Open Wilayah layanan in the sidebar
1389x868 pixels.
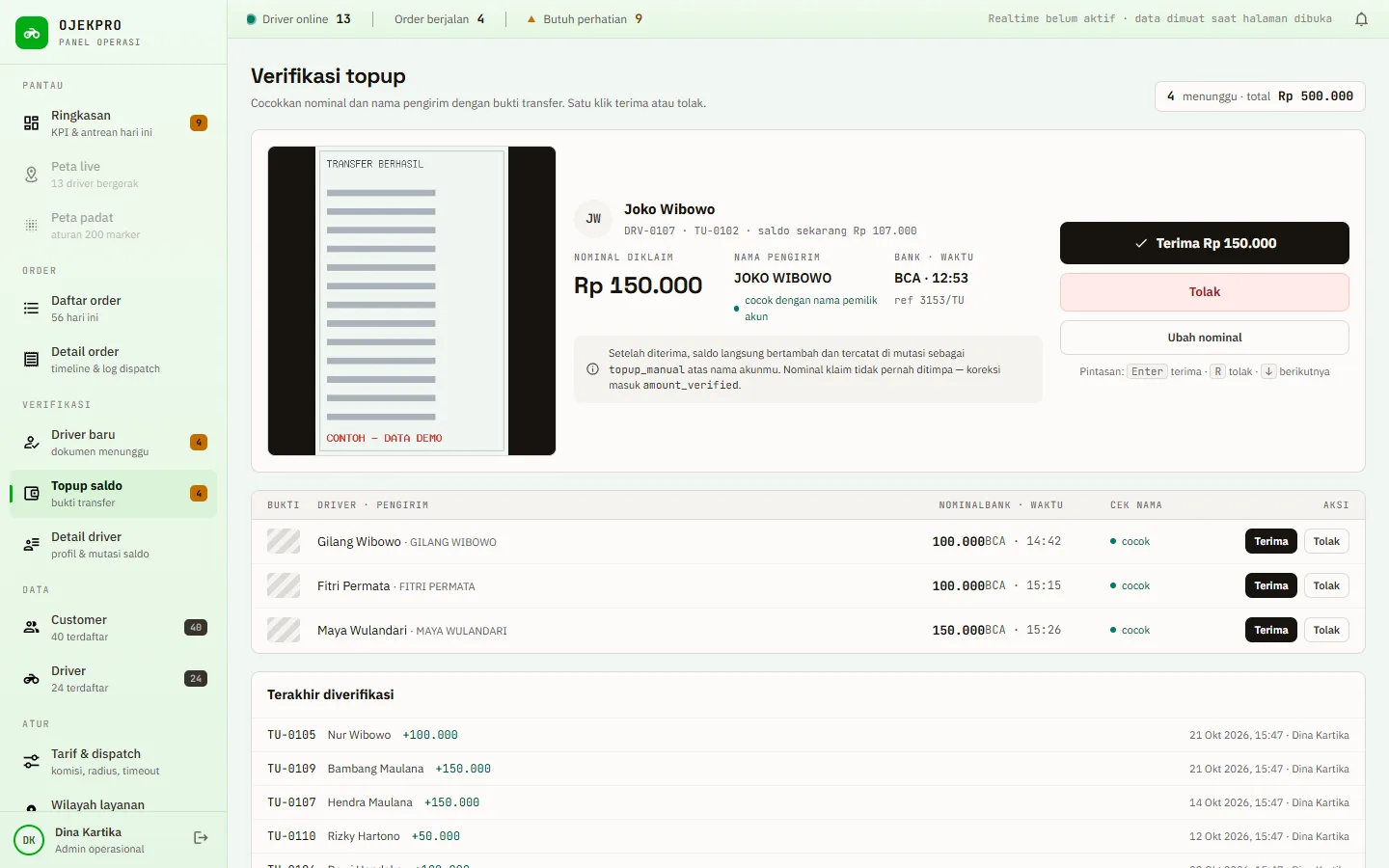(114, 802)
